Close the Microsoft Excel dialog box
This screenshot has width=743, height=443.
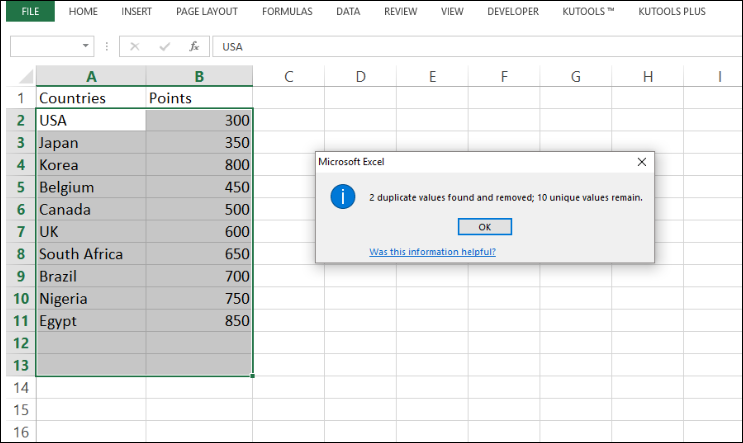[641, 161]
